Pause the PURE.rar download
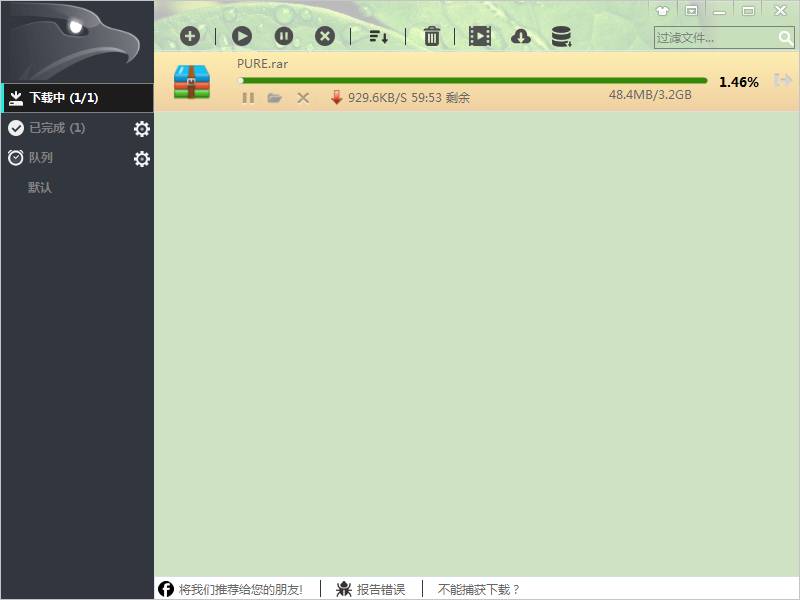800x600 pixels. (247, 97)
